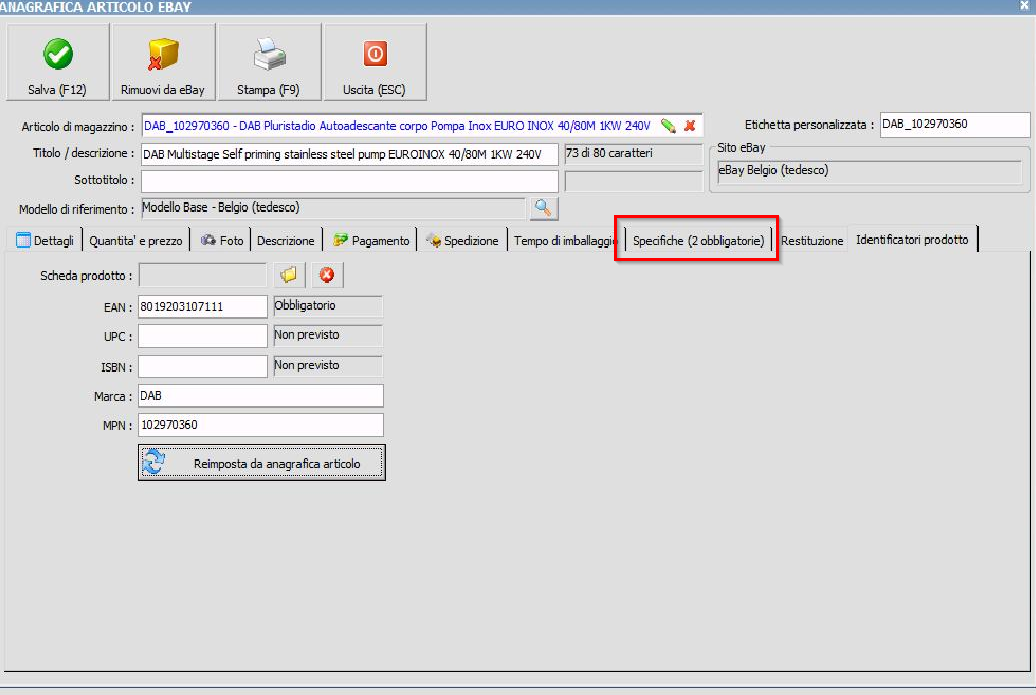This screenshot has width=1036, height=695.
Task: Open Tempo di imballaggio tab
Action: 566,240
